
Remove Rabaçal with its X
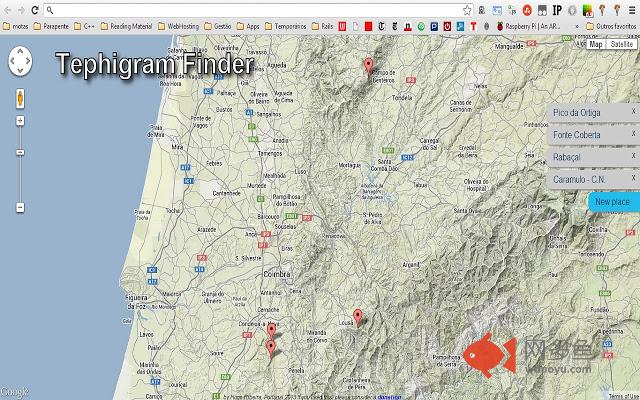[633, 156]
